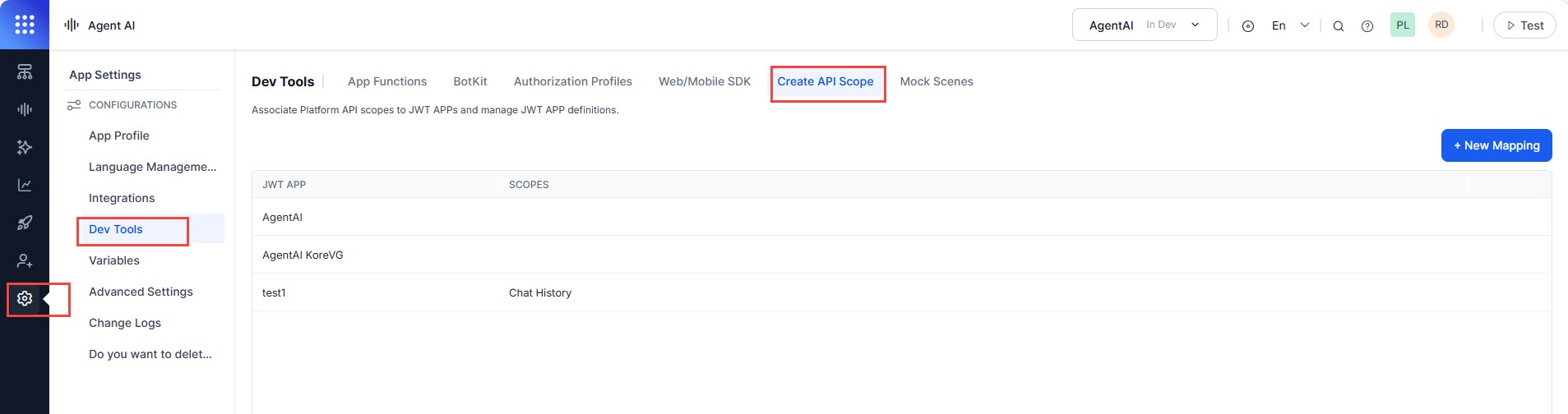Open the apps grid launcher icon
Image resolution: width=1568 pixels, height=414 pixels.
coord(25,25)
